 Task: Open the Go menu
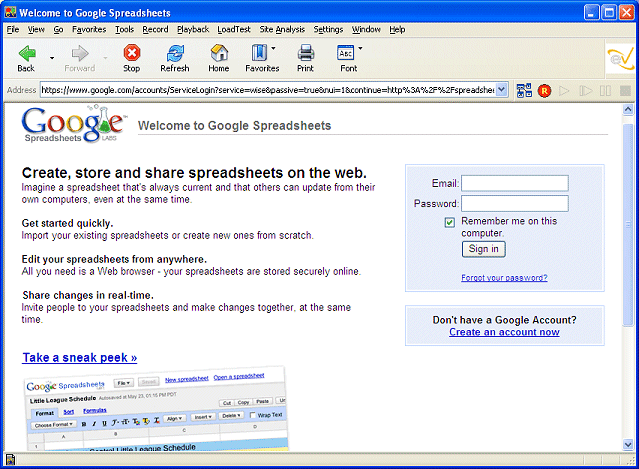click(x=58, y=29)
